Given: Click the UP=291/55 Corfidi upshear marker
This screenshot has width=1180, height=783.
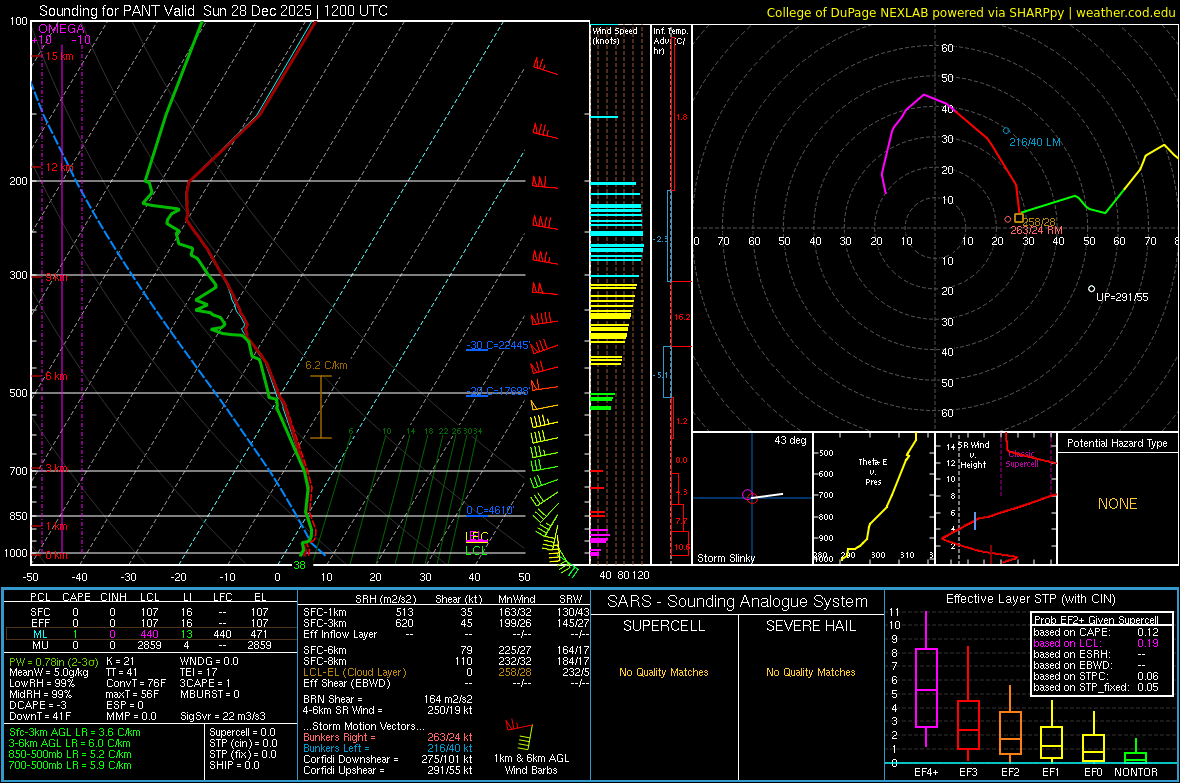Looking at the screenshot, I should click(1091, 289).
